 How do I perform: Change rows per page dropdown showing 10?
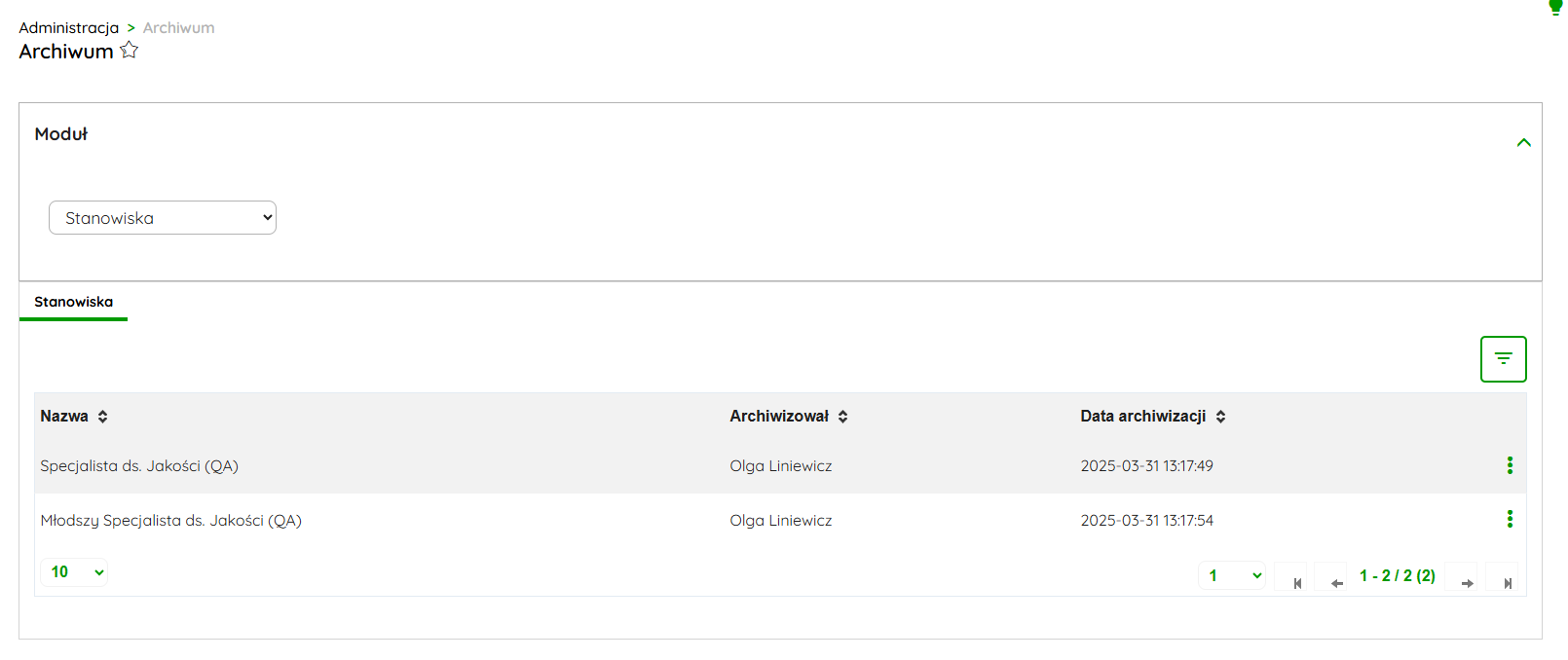(x=76, y=572)
